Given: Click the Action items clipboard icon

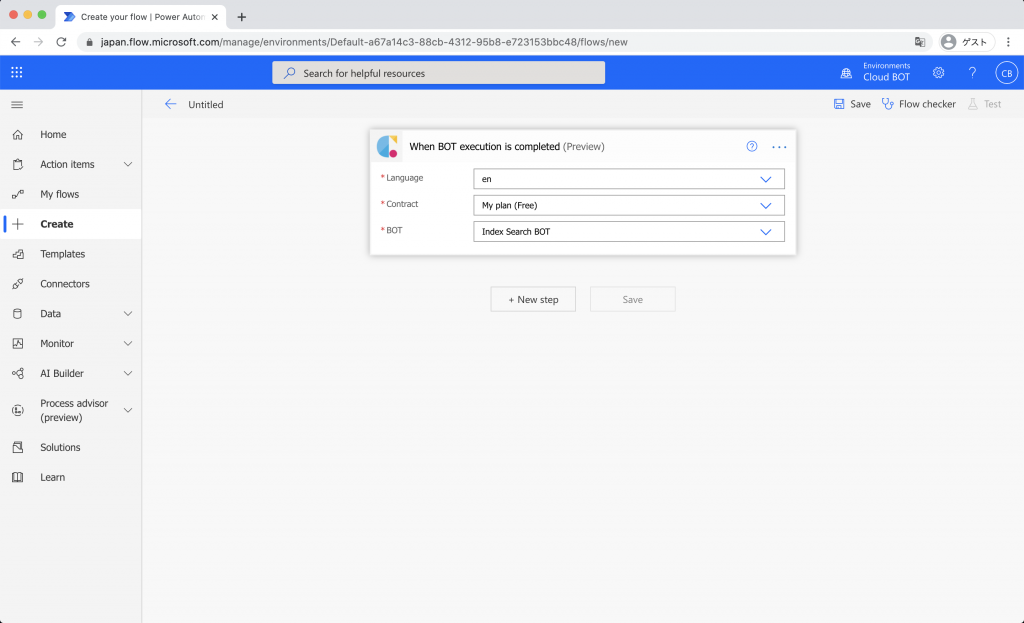Looking at the screenshot, I should (x=18, y=165).
